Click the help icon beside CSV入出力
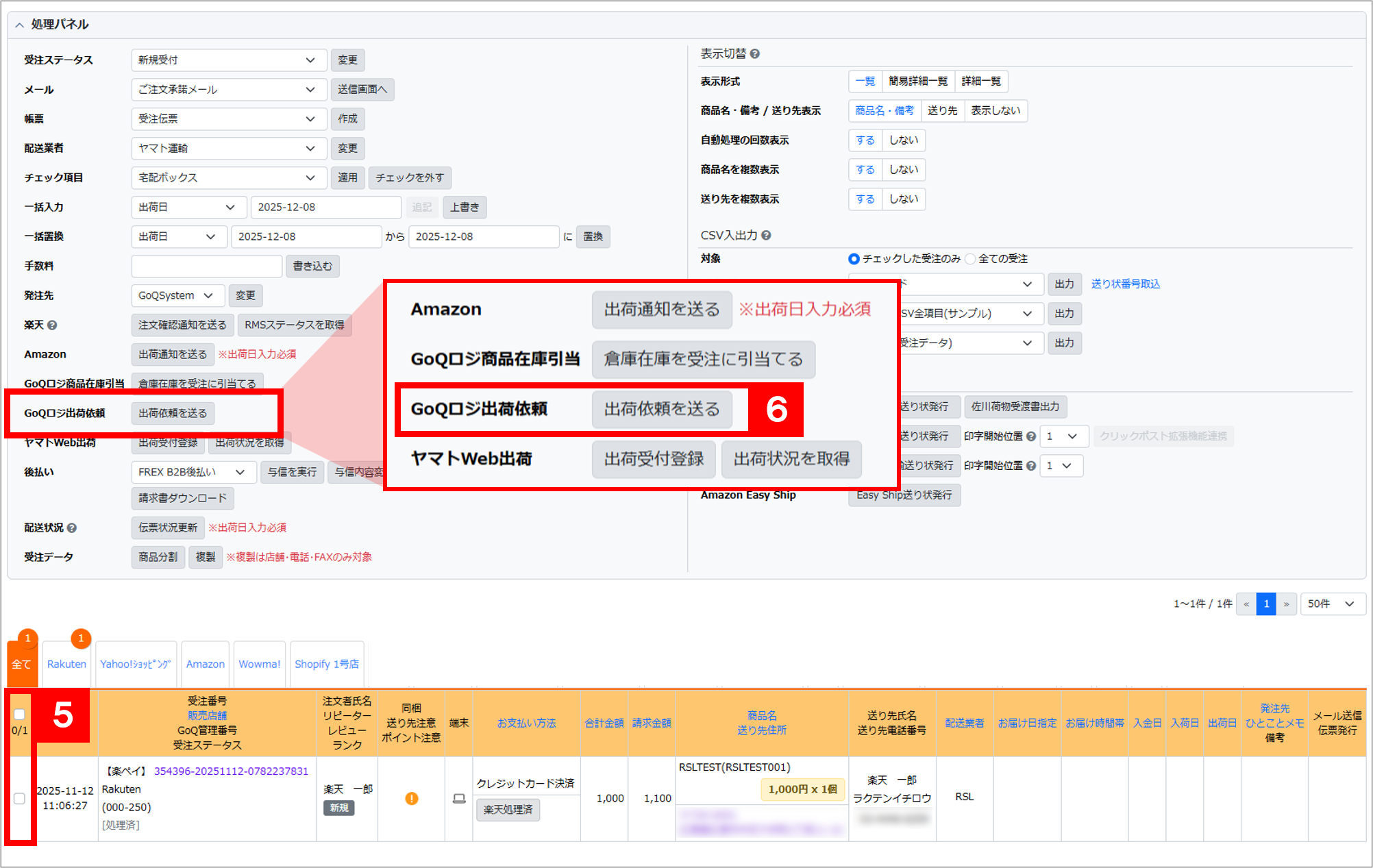1373x868 pixels. tap(767, 235)
